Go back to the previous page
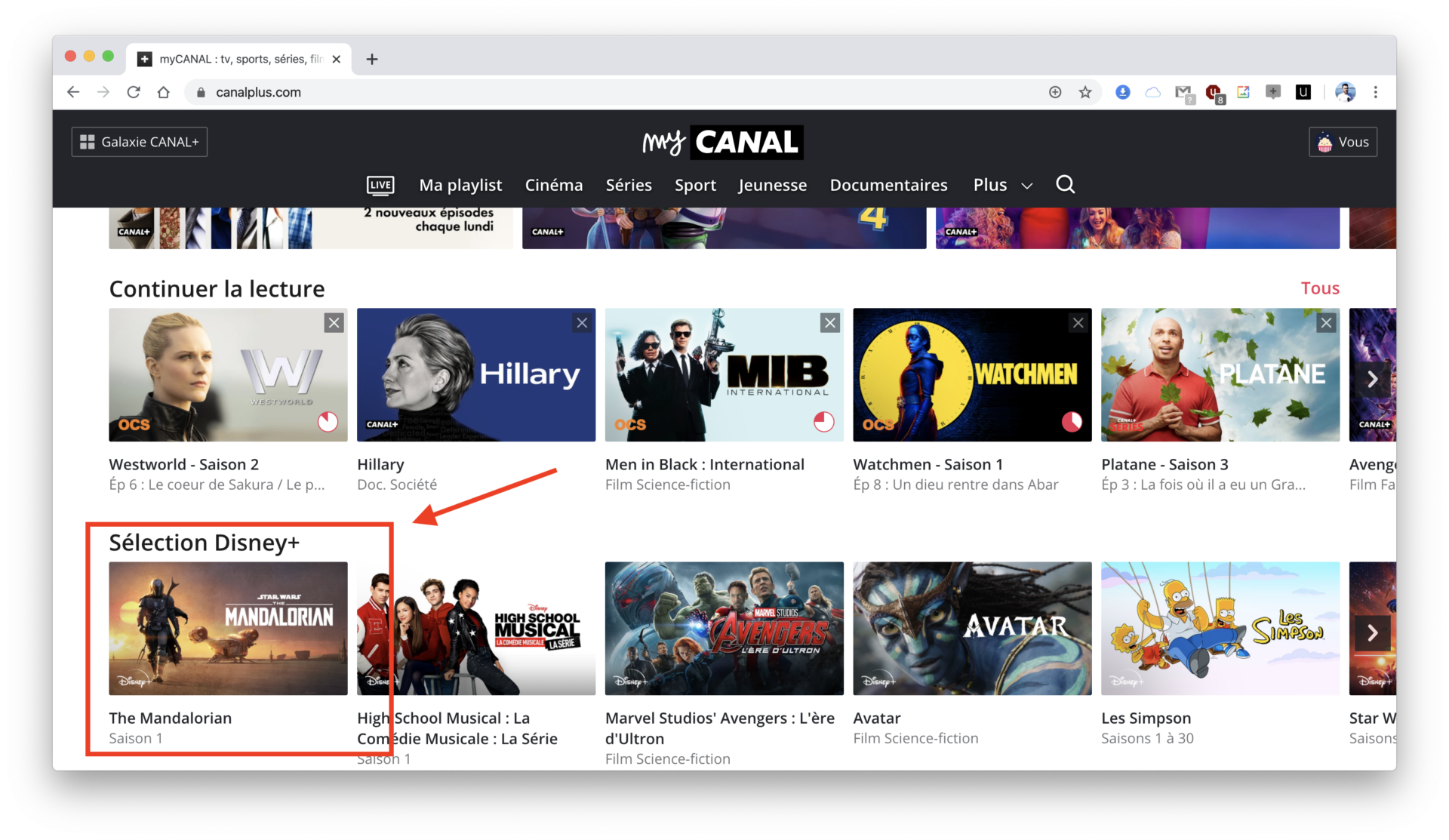The height and width of the screenshot is (840, 1449). click(x=73, y=92)
